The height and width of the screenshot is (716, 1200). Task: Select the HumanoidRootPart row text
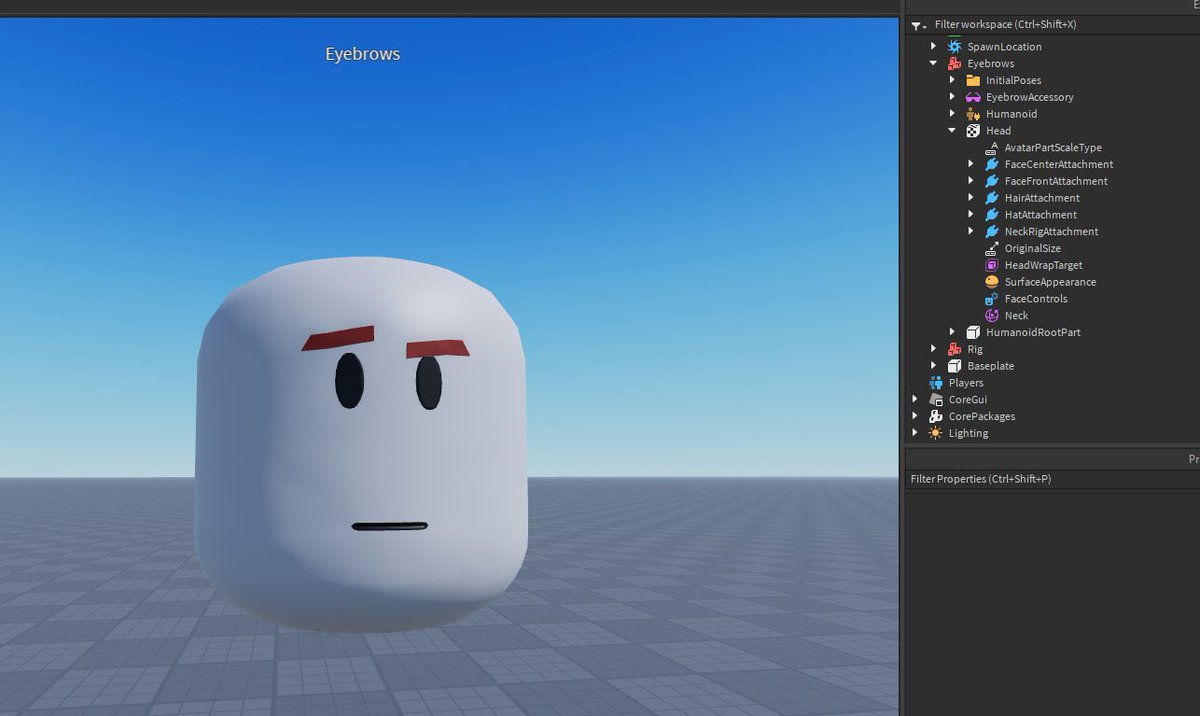1033,333
